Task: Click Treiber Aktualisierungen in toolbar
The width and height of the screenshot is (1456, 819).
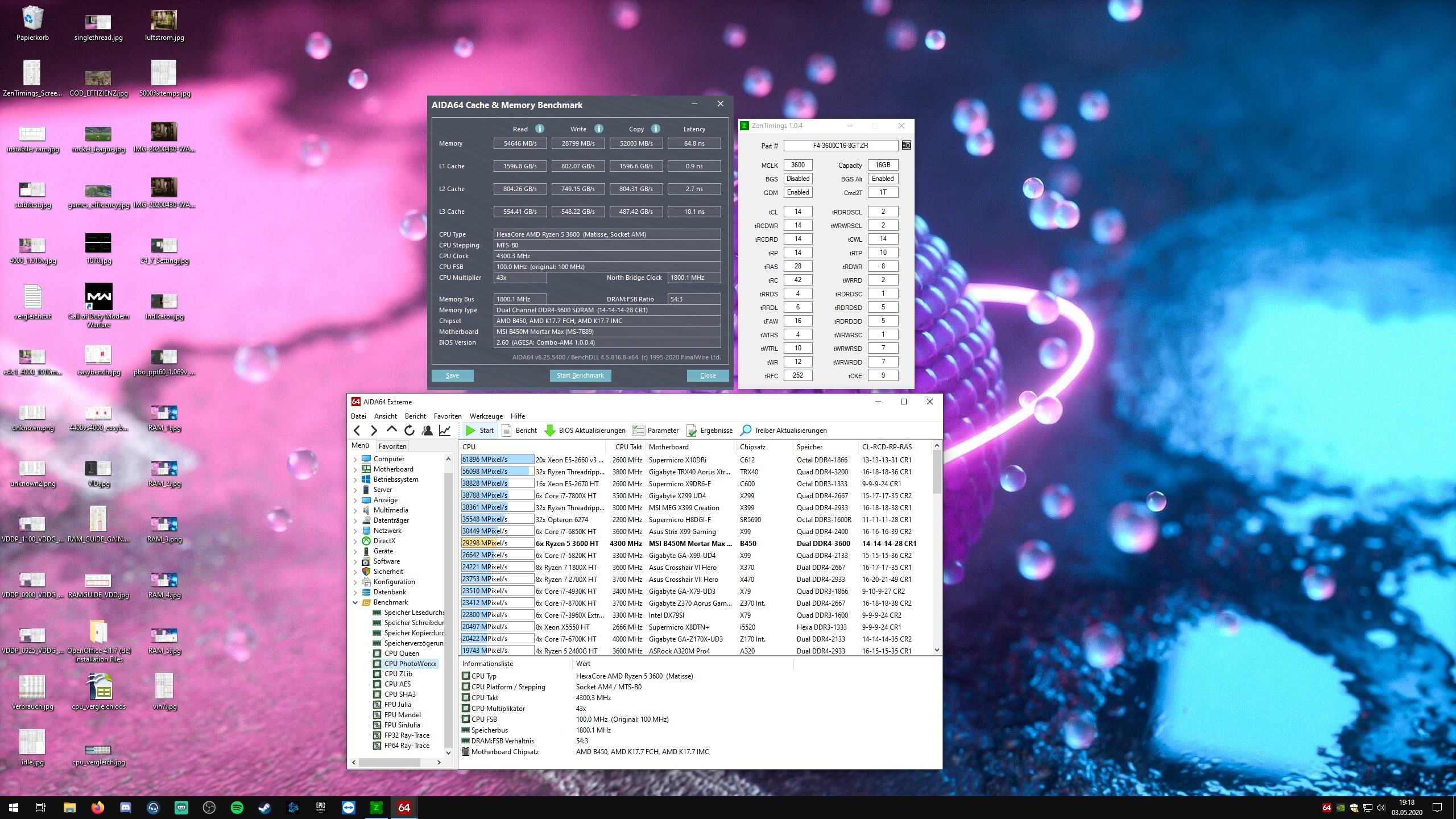Action: pyautogui.click(x=784, y=431)
